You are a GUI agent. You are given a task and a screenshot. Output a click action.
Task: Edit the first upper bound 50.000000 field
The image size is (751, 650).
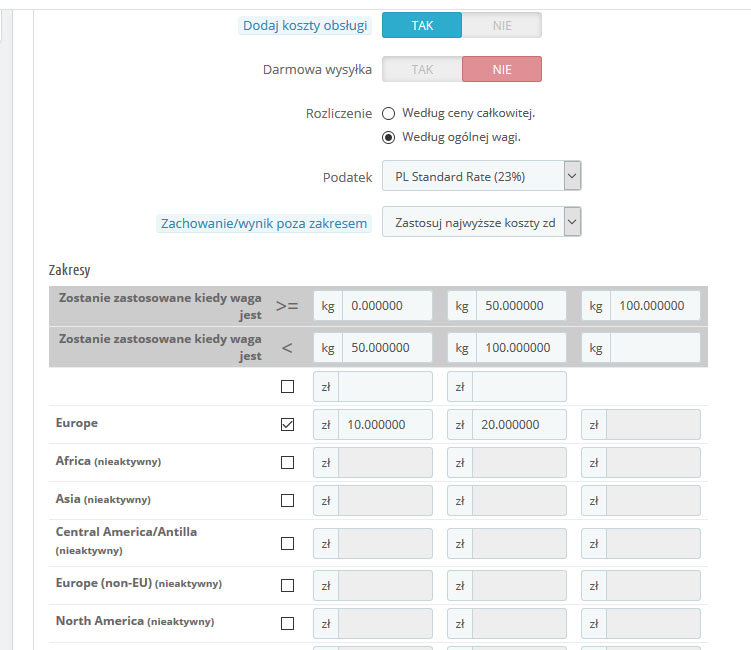tap(385, 348)
